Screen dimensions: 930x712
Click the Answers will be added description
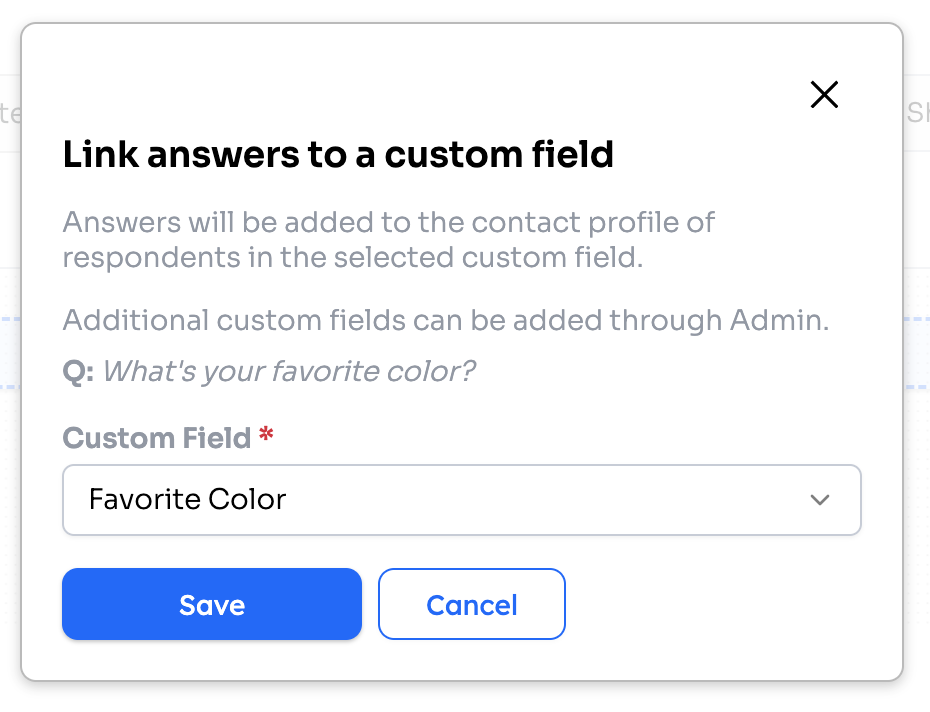[x=388, y=240]
